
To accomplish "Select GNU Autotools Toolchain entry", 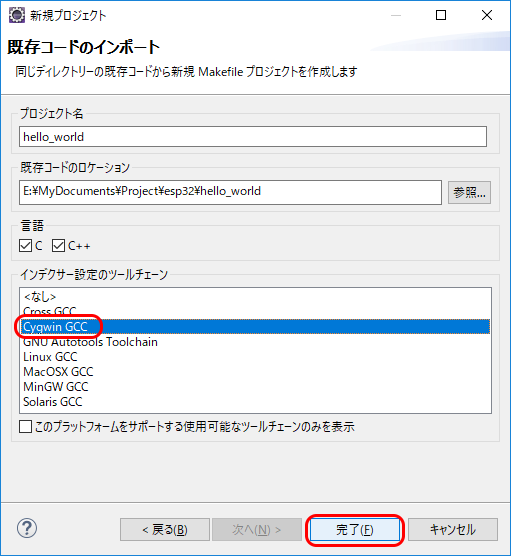I will tap(255, 342).
